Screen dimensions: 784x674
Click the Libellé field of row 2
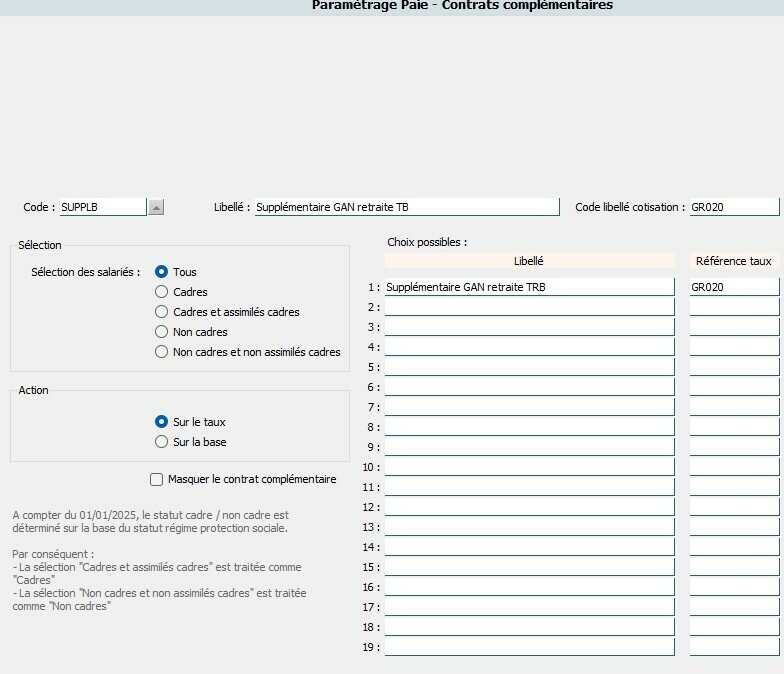pyautogui.click(x=530, y=307)
